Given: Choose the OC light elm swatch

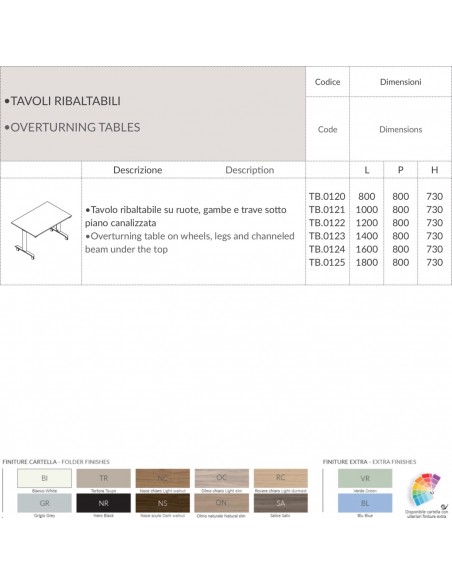Looking at the screenshot, I should pos(222,478).
